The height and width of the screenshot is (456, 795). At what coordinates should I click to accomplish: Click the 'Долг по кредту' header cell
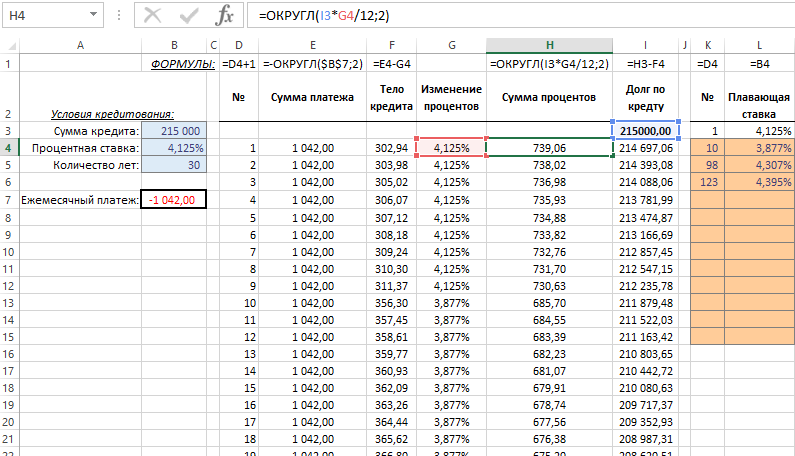coord(645,97)
